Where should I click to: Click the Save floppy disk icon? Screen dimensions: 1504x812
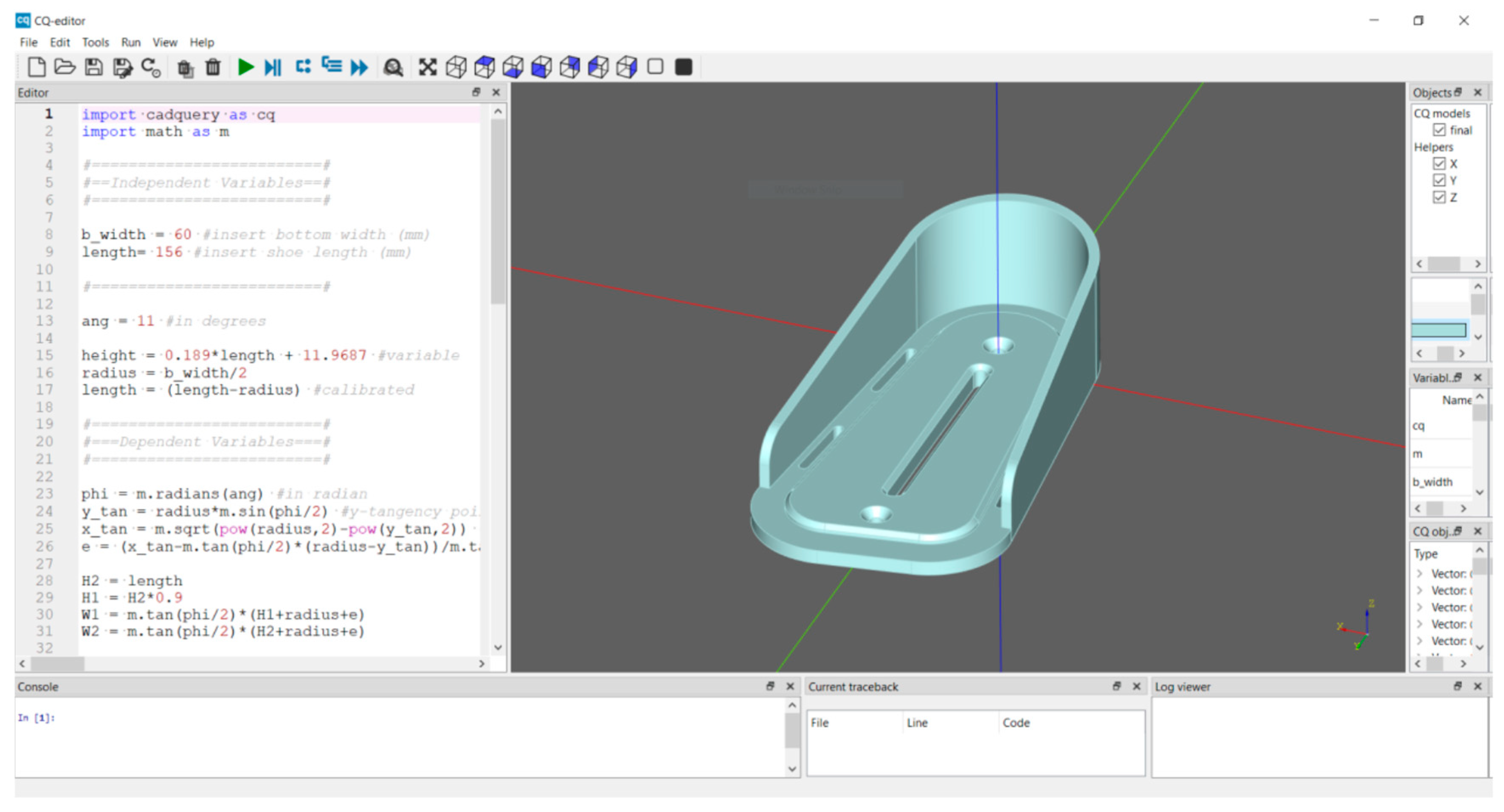[x=93, y=67]
